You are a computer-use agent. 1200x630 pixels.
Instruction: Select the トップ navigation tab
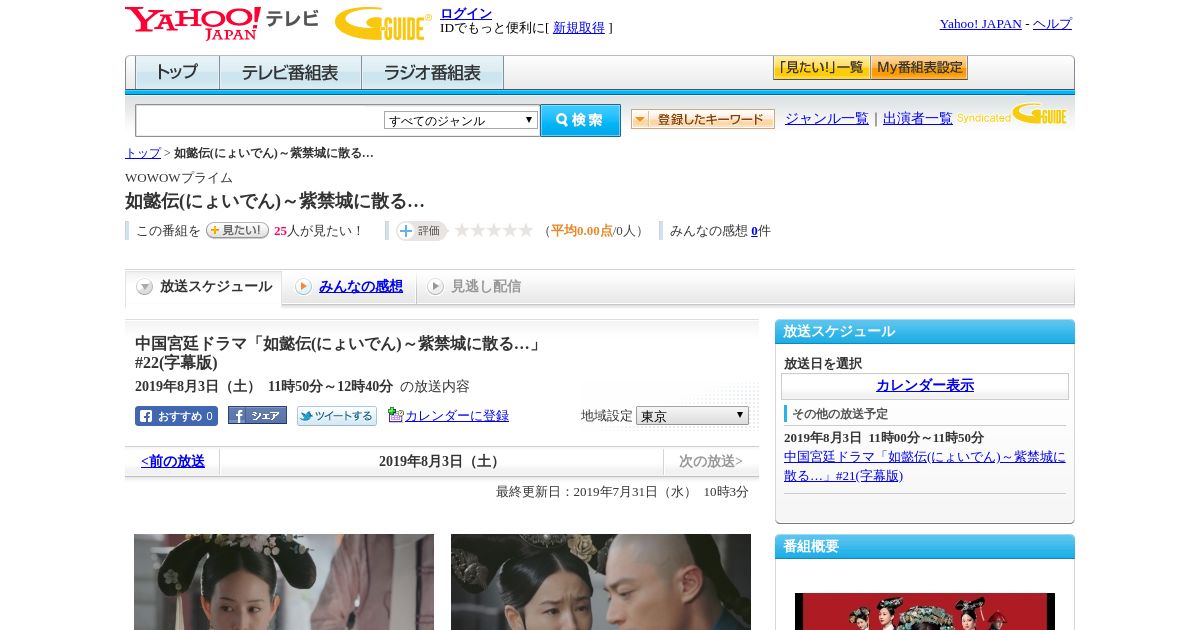tap(177, 72)
